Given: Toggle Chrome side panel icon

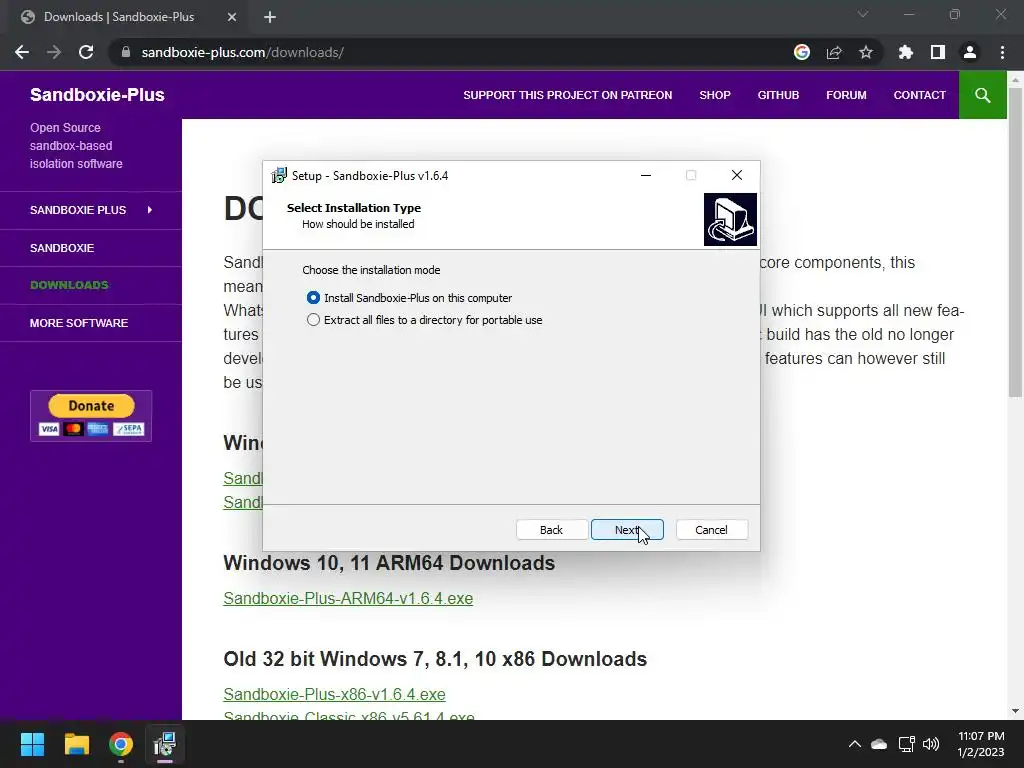Looking at the screenshot, I should 938,52.
